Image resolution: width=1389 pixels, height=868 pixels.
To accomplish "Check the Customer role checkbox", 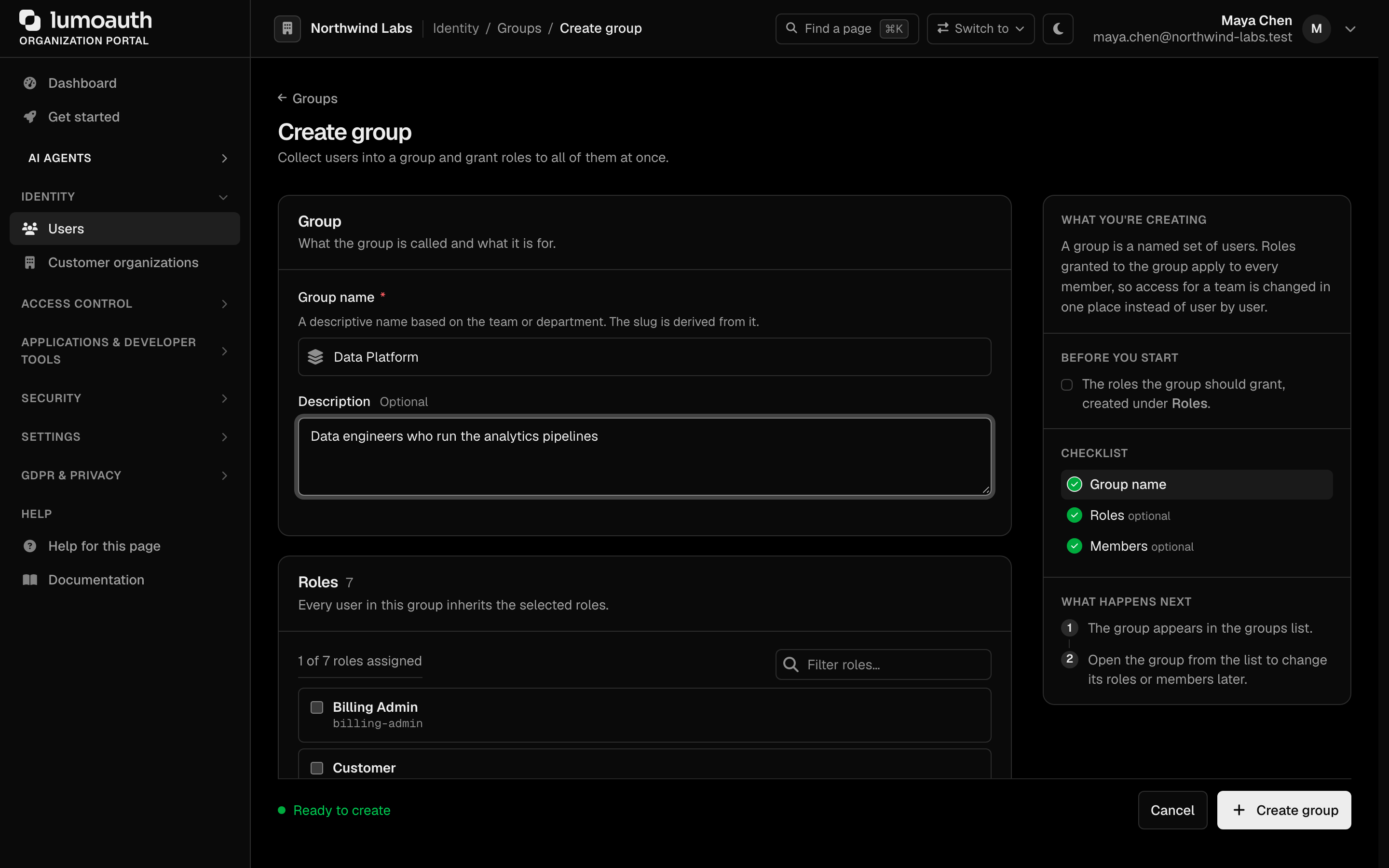I will click(x=317, y=768).
